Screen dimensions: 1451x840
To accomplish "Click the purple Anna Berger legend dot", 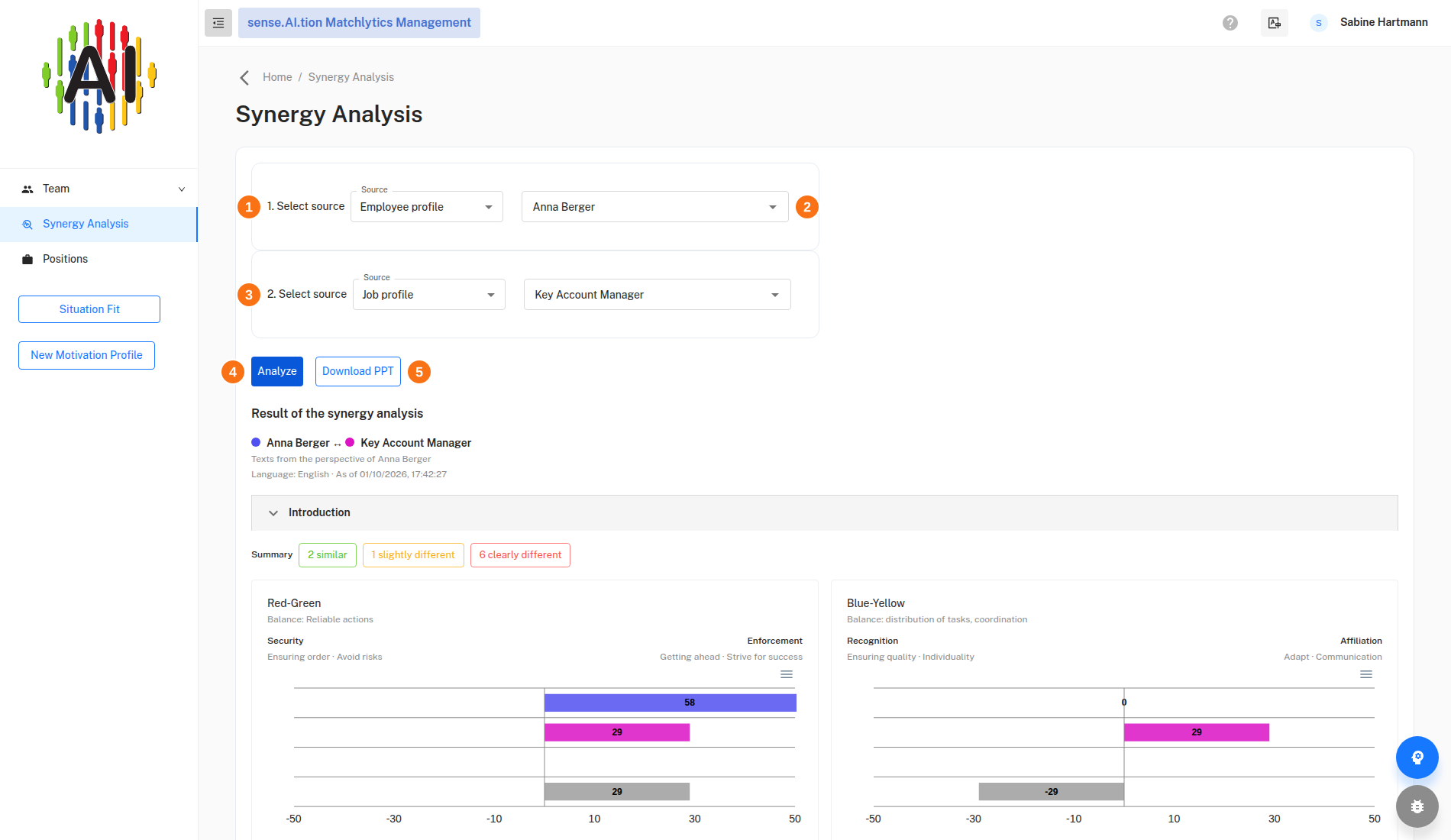I will tap(256, 442).
